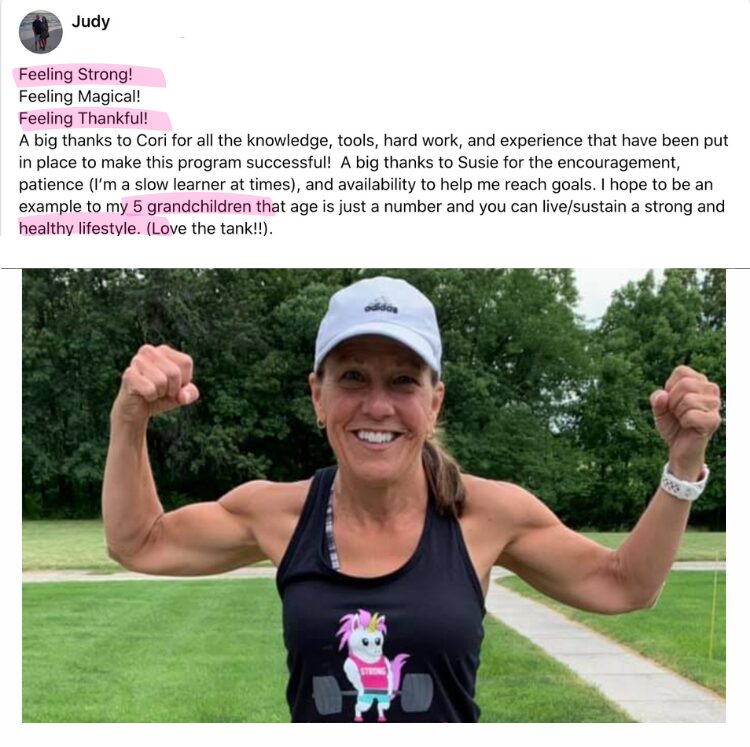Open Judy's circular profile picture
The image size is (750, 747).
(x=41, y=32)
